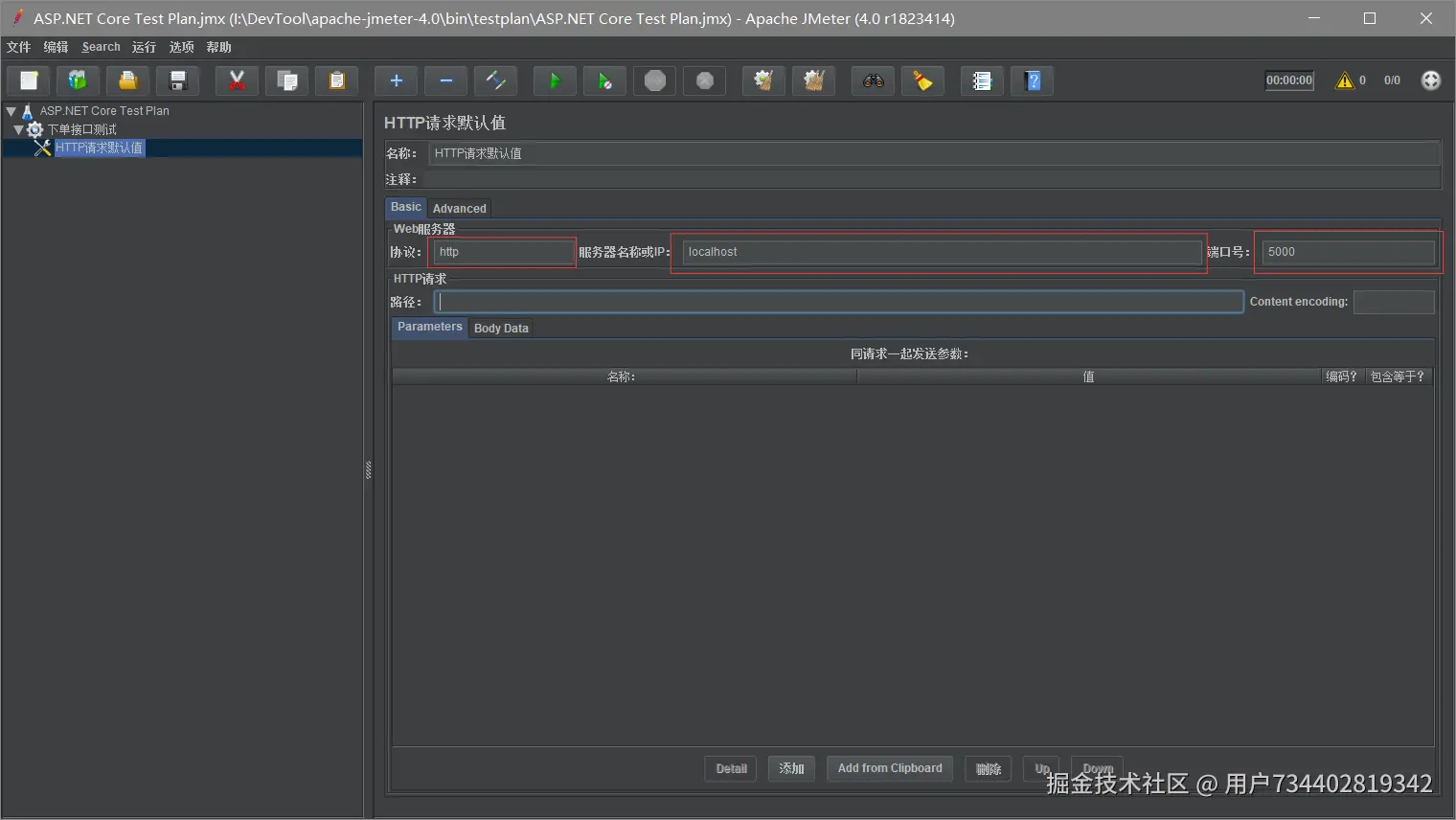Click the split pane divider handle
Image resolution: width=1456 pixels, height=820 pixels.
[368, 469]
